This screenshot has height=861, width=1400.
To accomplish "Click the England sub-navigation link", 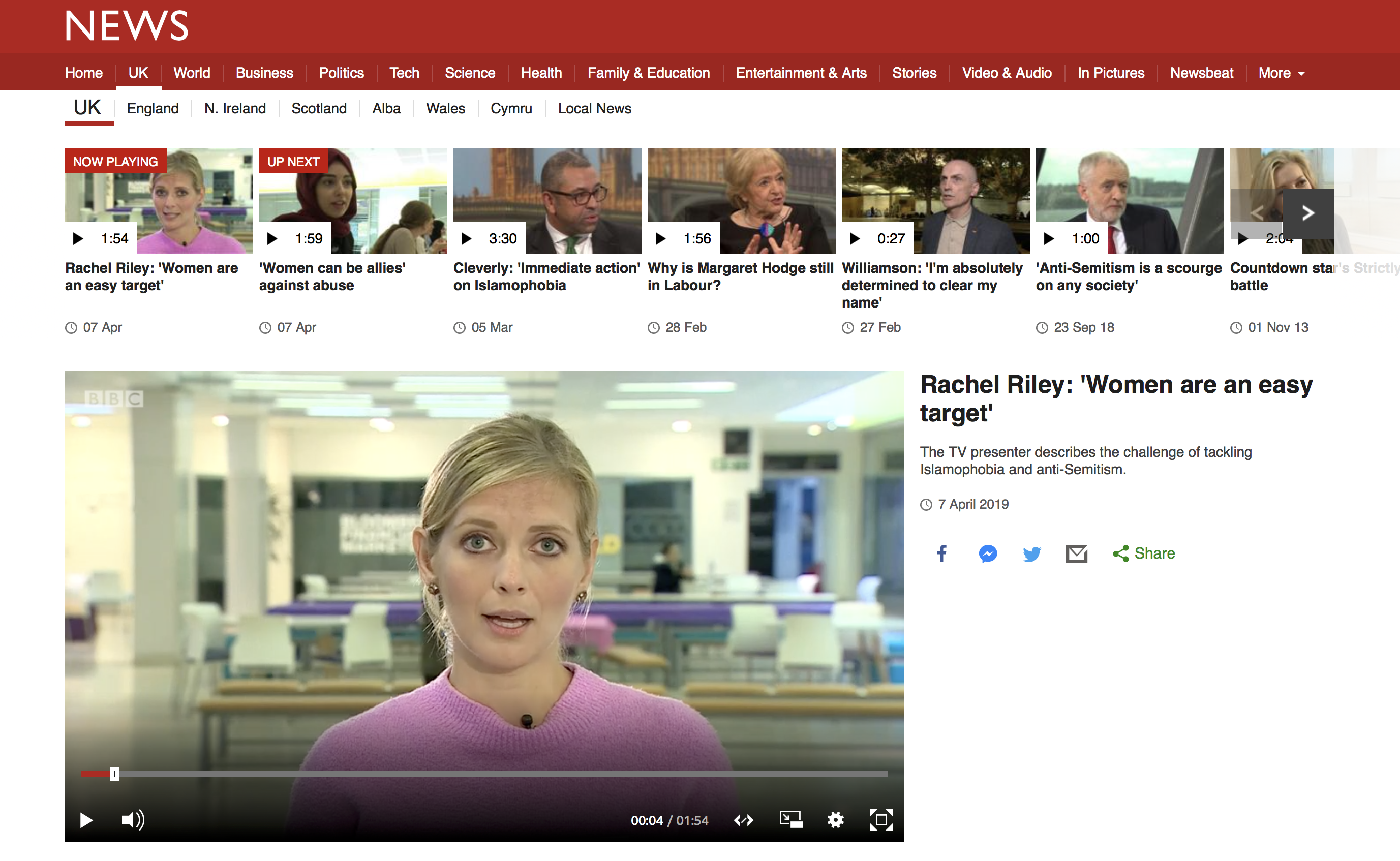I will click(x=153, y=108).
